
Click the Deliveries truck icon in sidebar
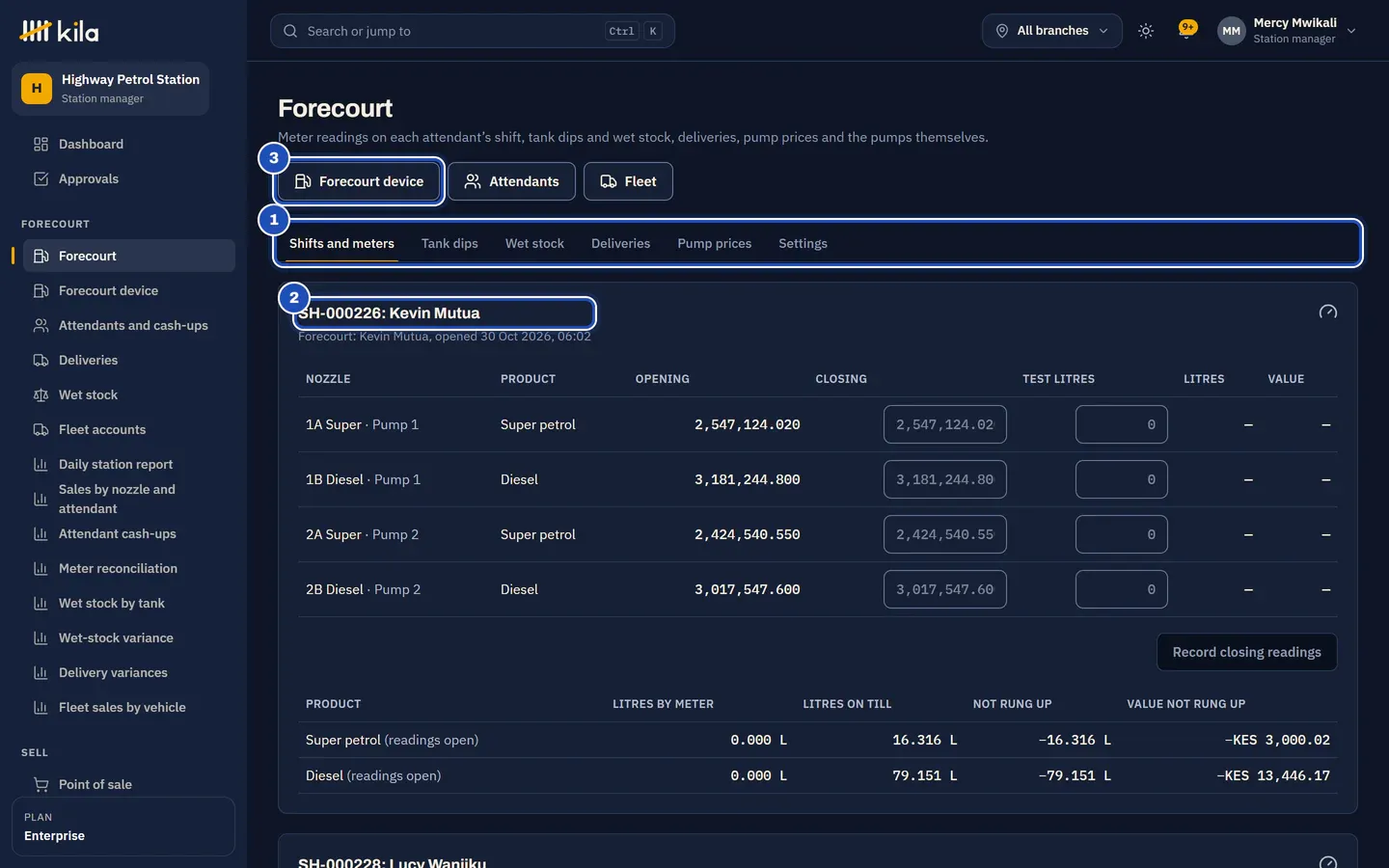(41, 360)
